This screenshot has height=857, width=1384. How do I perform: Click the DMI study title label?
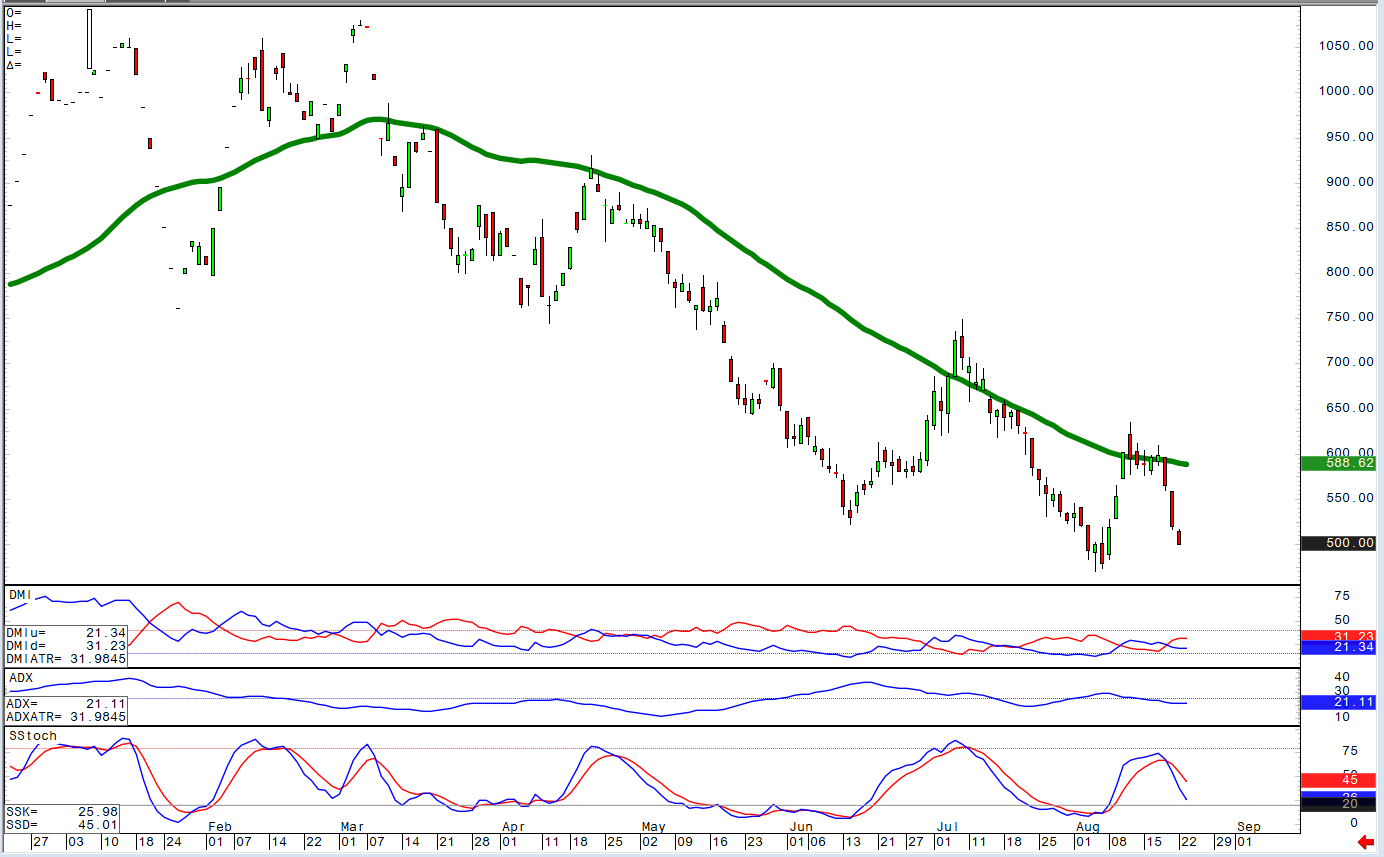point(20,595)
